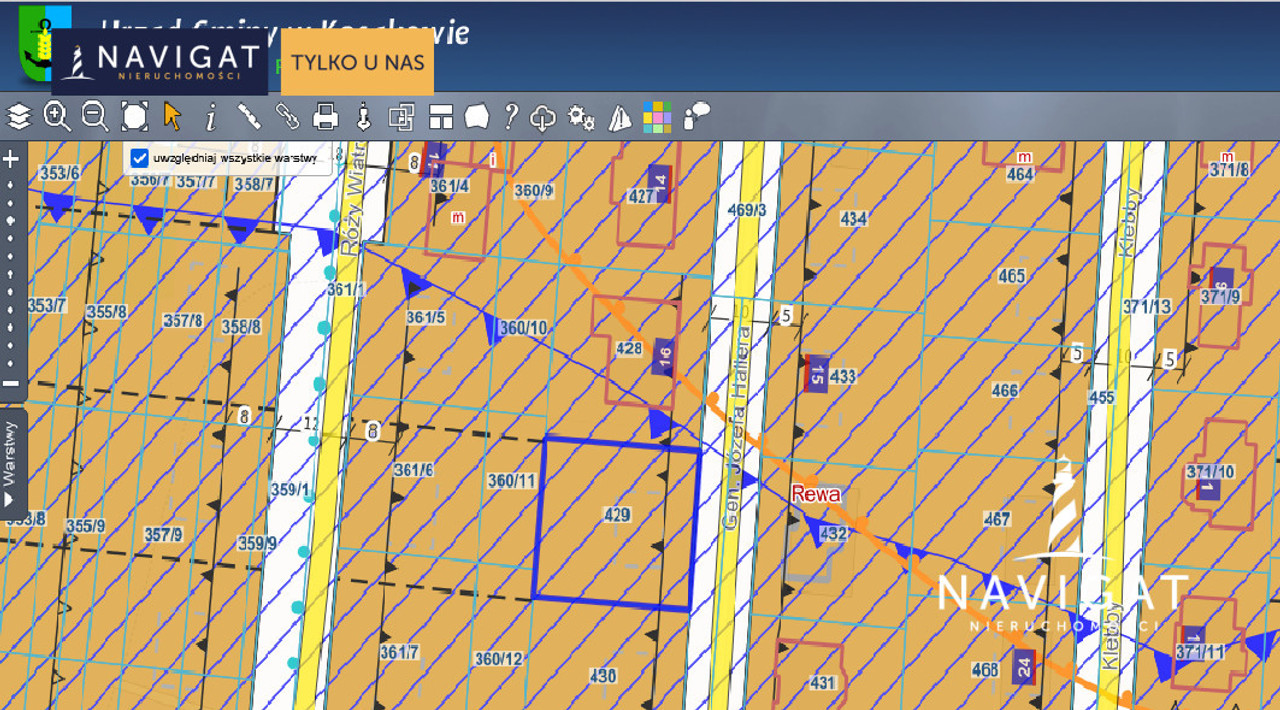Open the Print map tool
Image resolution: width=1280 pixels, height=710 pixels.
[x=324, y=117]
